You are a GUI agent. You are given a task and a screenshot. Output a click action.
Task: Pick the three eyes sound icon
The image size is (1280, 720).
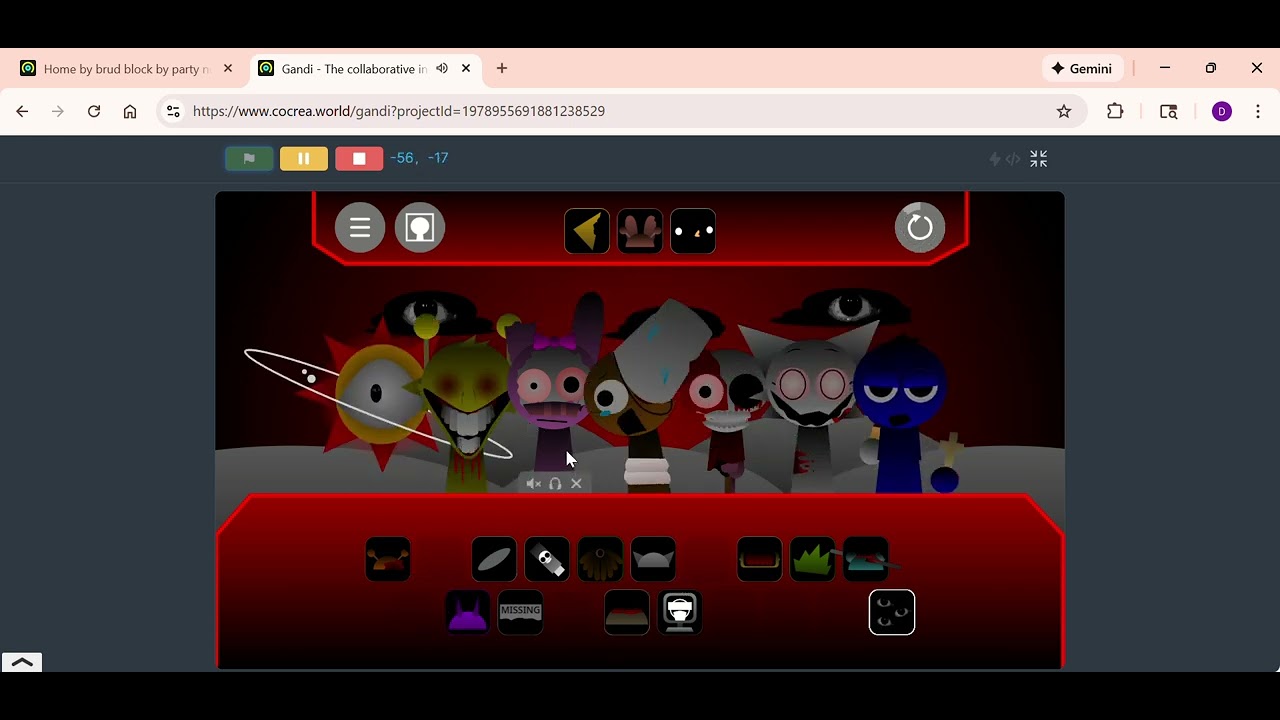point(892,612)
